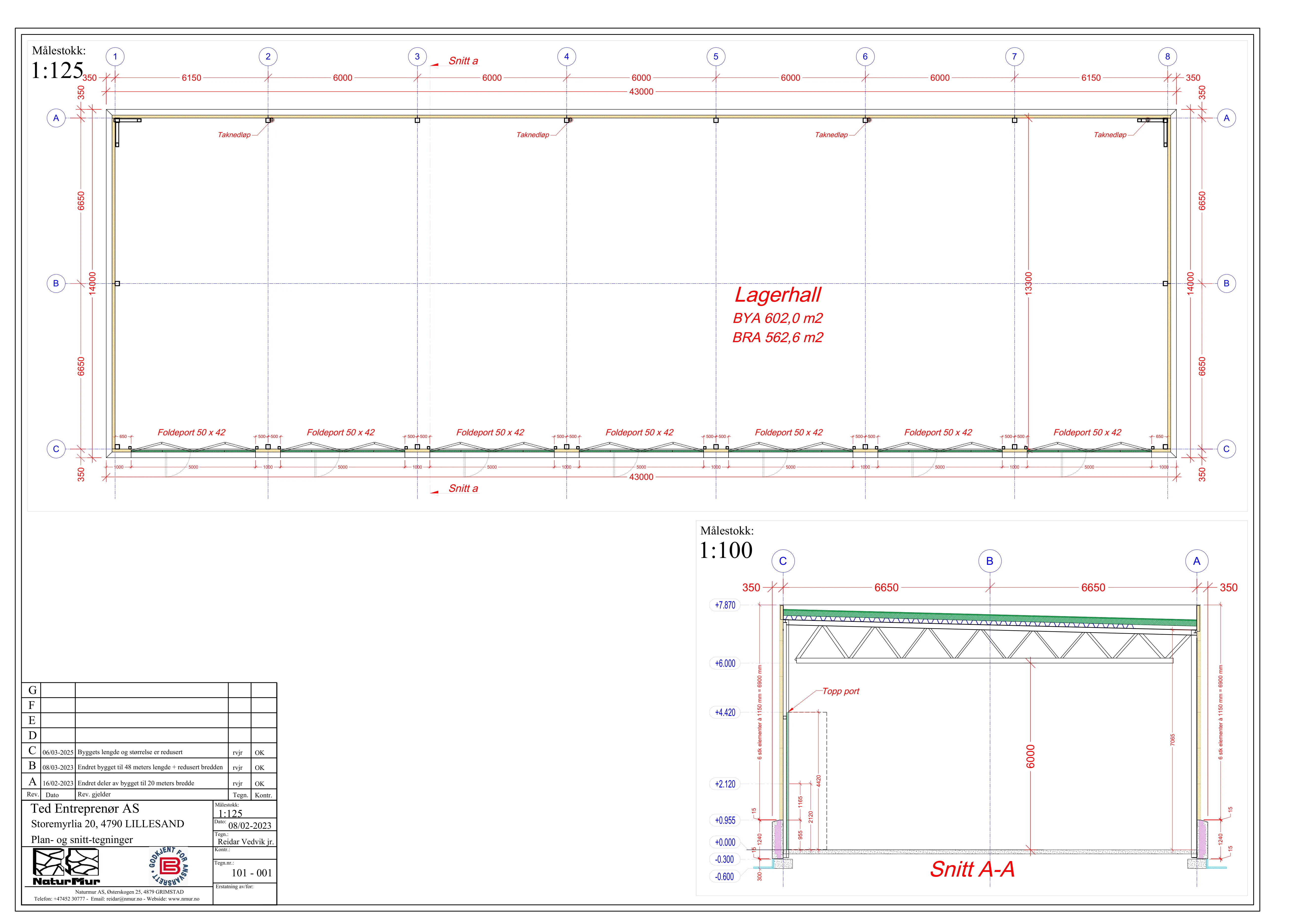Click the 'Taknedløp' label near grid line 6
This screenshot has height=924, width=1307.
[x=831, y=135]
